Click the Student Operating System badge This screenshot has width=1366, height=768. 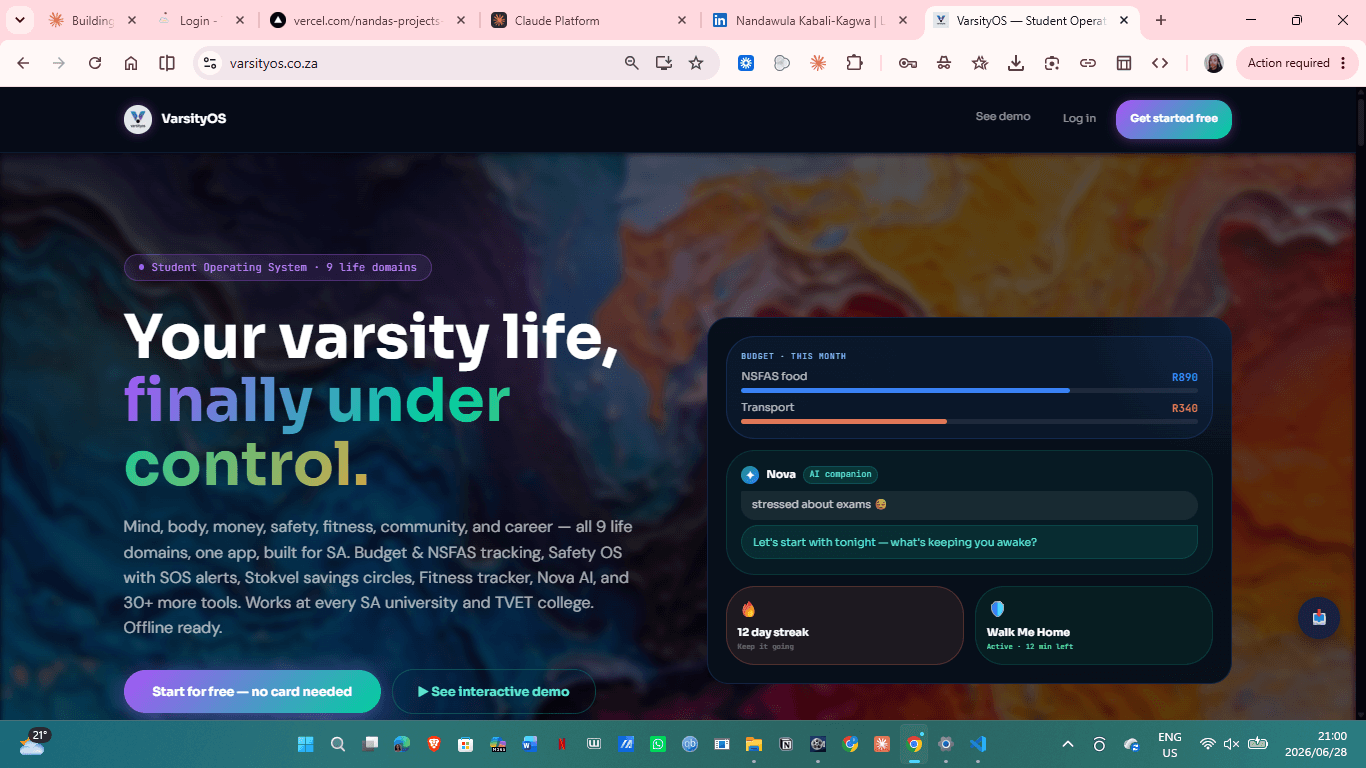point(277,267)
